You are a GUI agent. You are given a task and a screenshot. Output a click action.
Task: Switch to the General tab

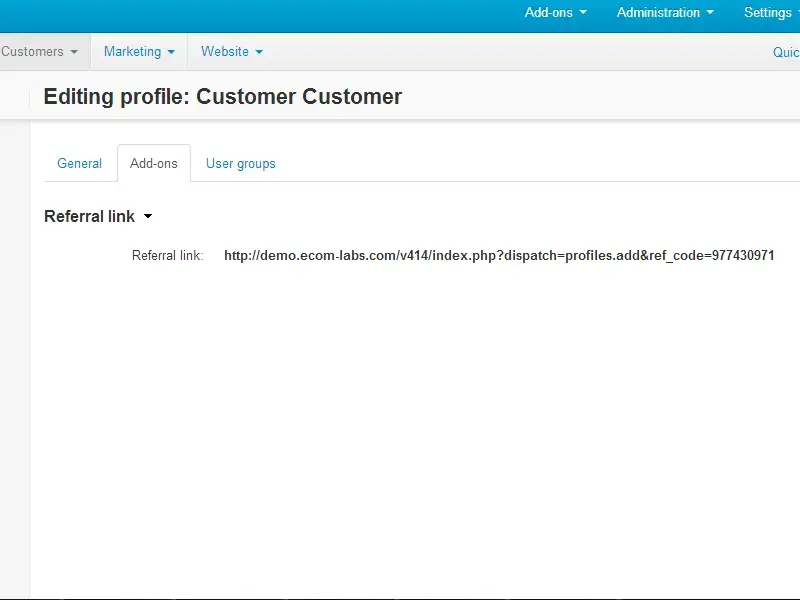pyautogui.click(x=79, y=163)
